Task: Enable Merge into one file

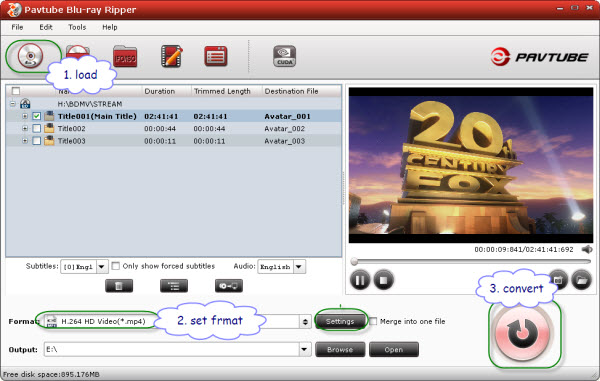Action: 373,321
